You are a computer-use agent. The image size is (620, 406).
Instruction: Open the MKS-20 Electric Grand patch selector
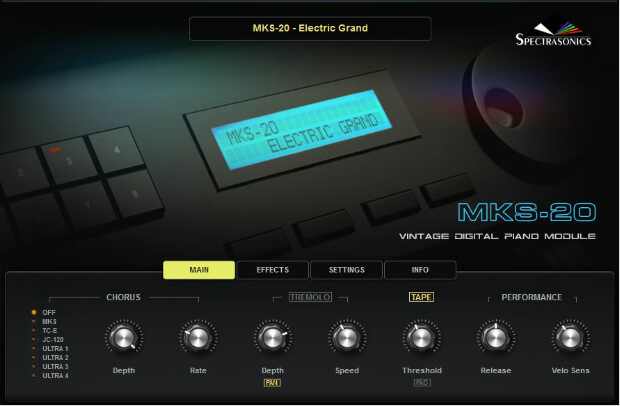310,28
